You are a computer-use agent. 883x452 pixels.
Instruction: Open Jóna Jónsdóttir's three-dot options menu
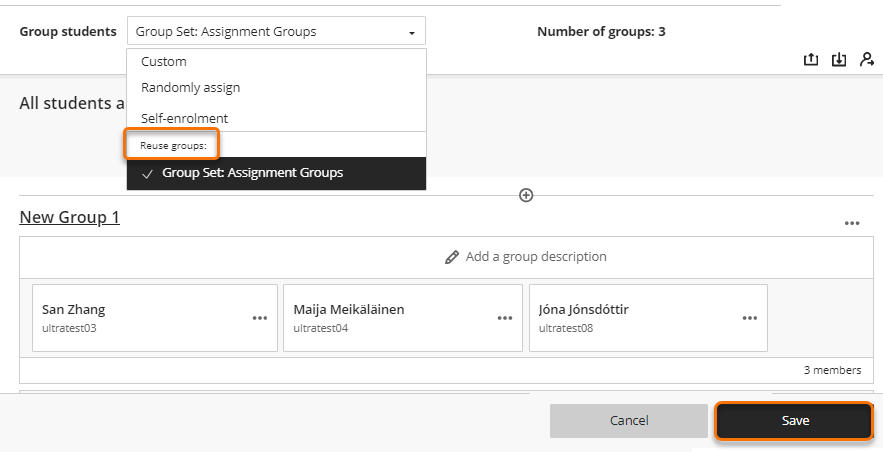(x=750, y=318)
